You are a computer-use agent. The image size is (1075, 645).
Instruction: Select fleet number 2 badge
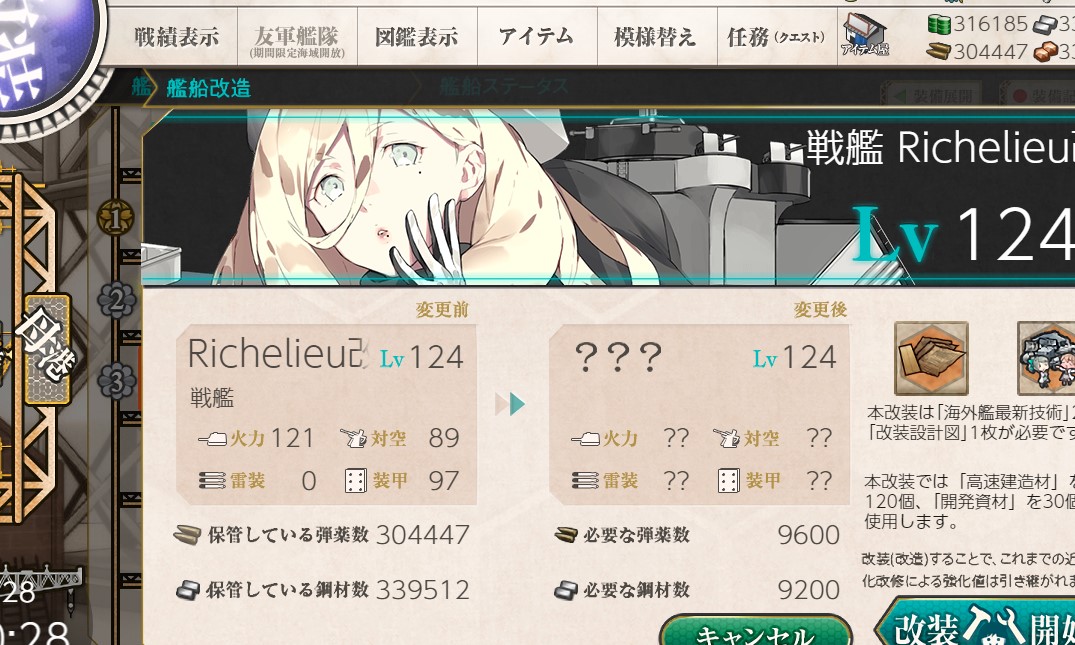117,300
